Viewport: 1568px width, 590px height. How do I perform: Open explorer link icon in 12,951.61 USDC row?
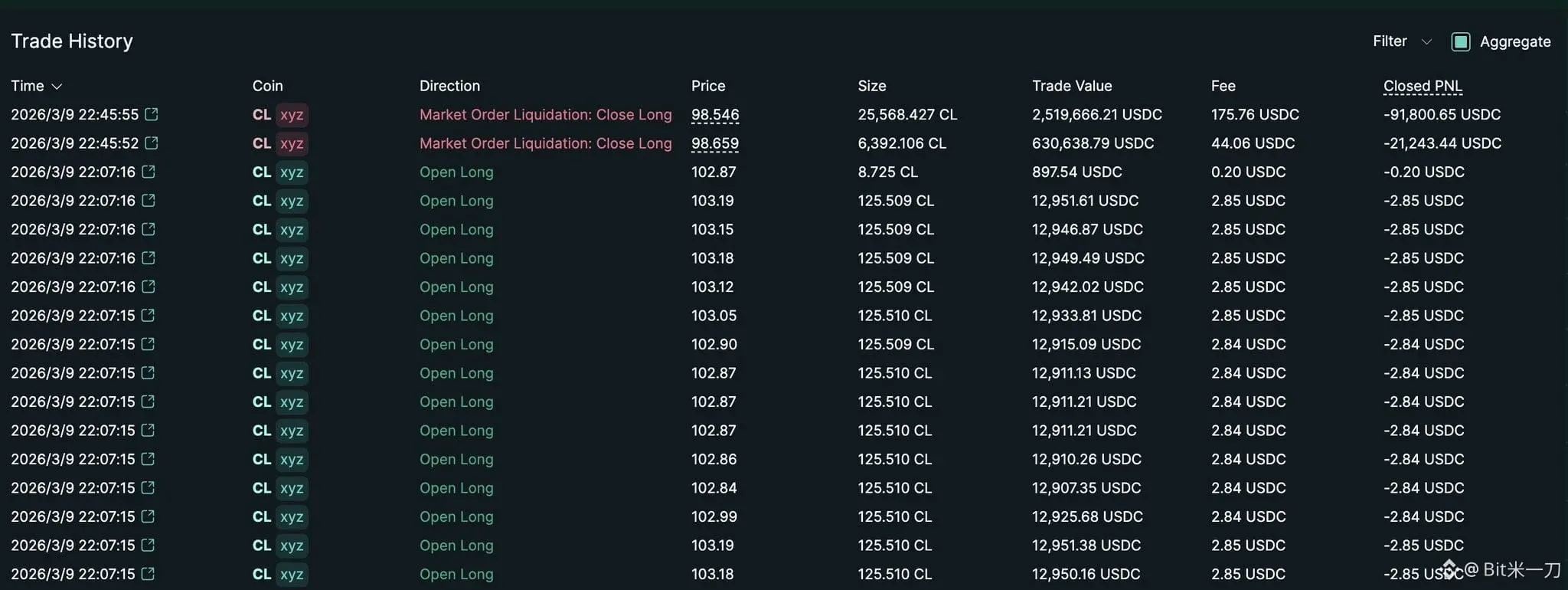point(149,201)
